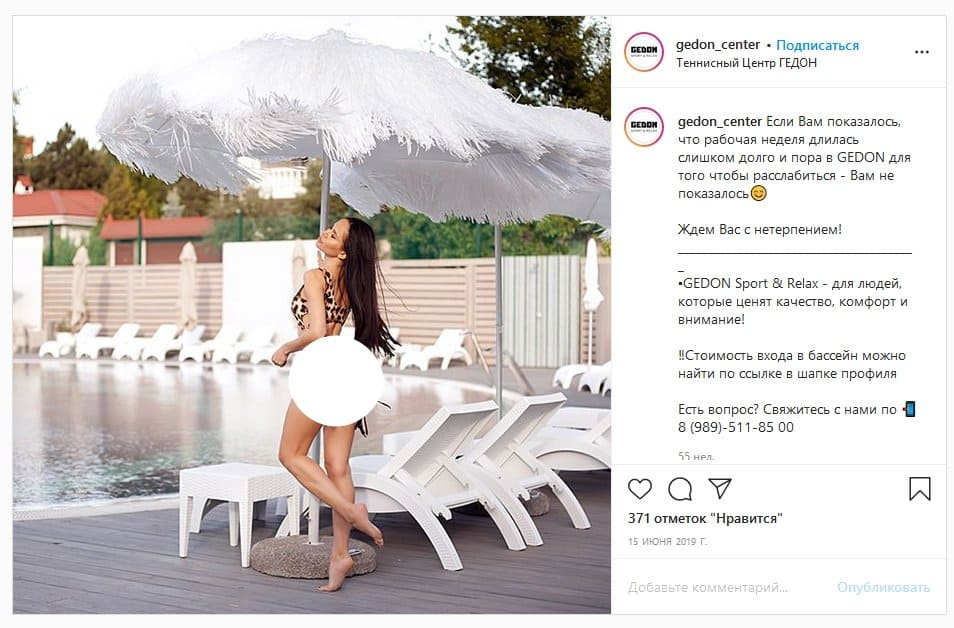Click the smiling emoji in the caption
The image size is (954, 628).
point(758,194)
